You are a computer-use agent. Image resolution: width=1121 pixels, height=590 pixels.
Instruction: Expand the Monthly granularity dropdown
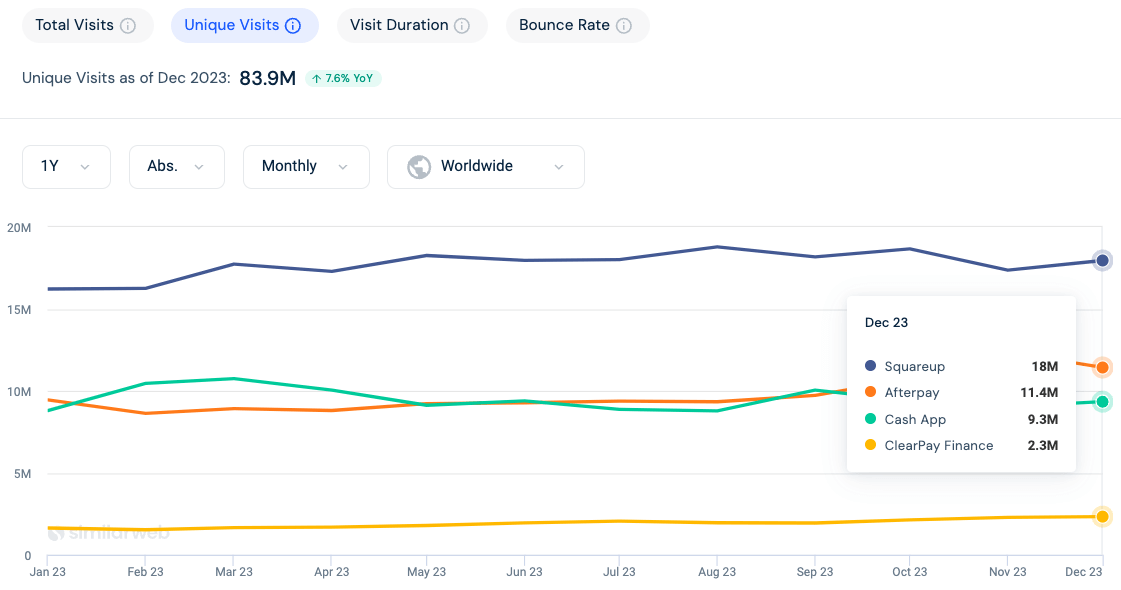point(306,167)
